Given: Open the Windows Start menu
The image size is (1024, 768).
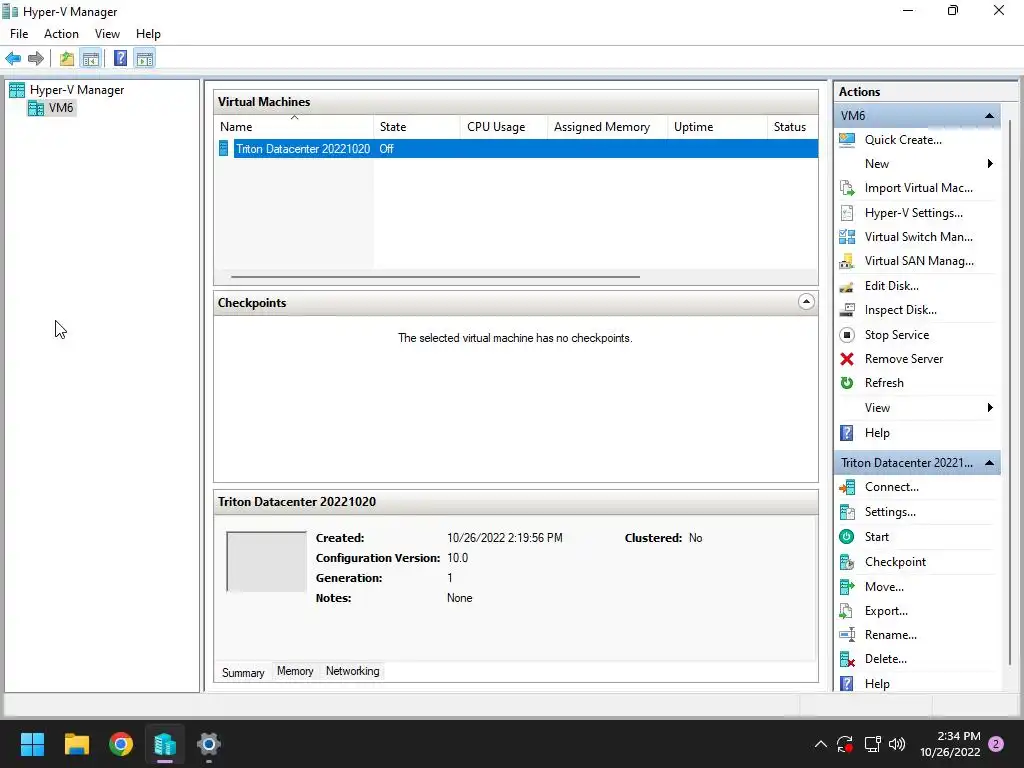Looking at the screenshot, I should [x=33, y=744].
